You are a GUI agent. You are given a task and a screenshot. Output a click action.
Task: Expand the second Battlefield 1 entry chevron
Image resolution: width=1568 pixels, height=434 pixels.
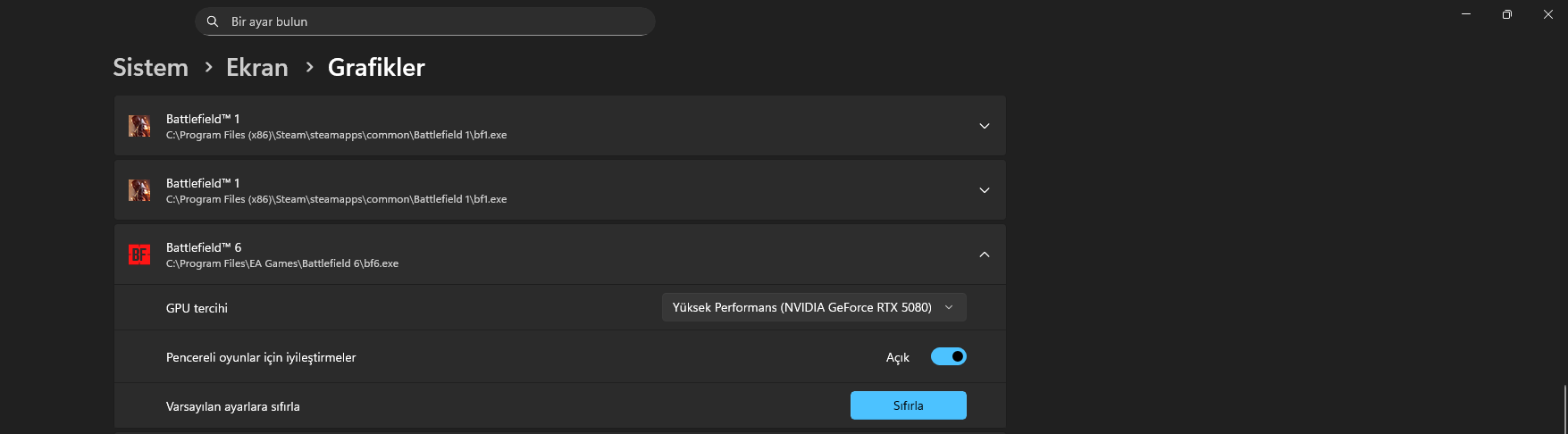point(984,190)
